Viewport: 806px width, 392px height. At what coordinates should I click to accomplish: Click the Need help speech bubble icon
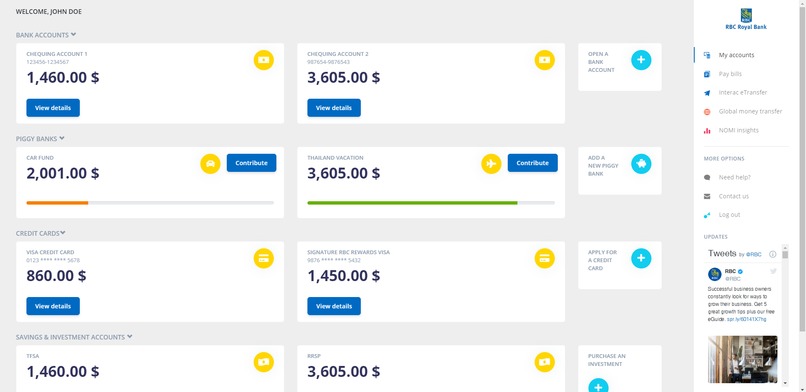(x=707, y=177)
